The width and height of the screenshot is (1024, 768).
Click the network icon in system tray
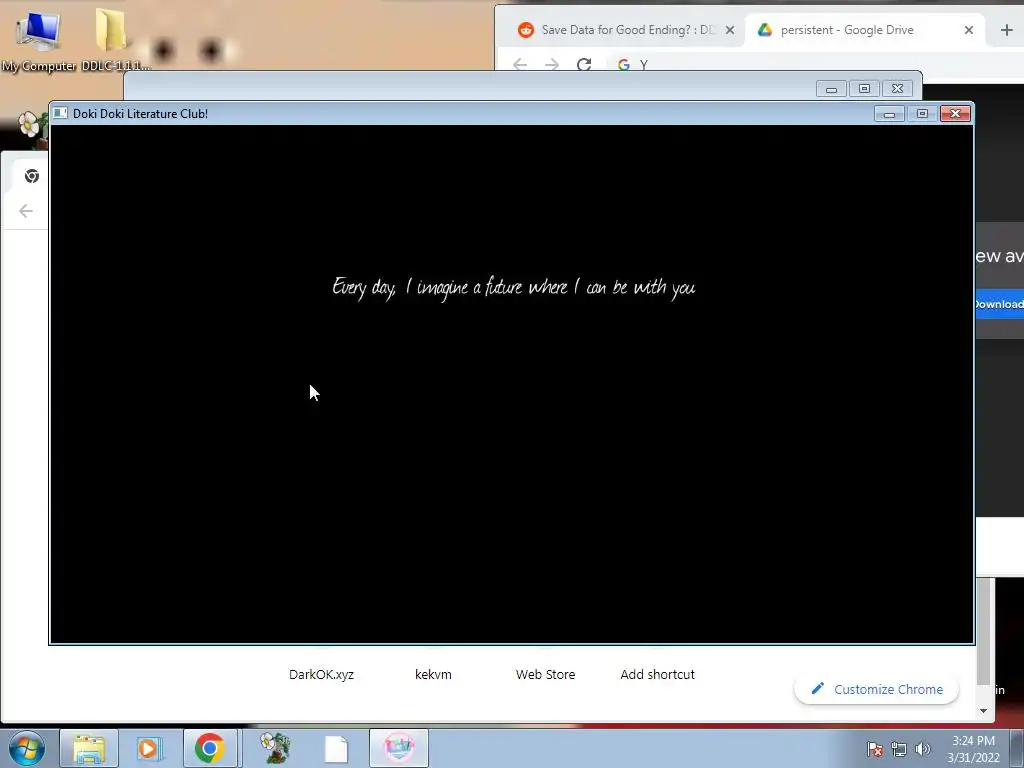899,749
